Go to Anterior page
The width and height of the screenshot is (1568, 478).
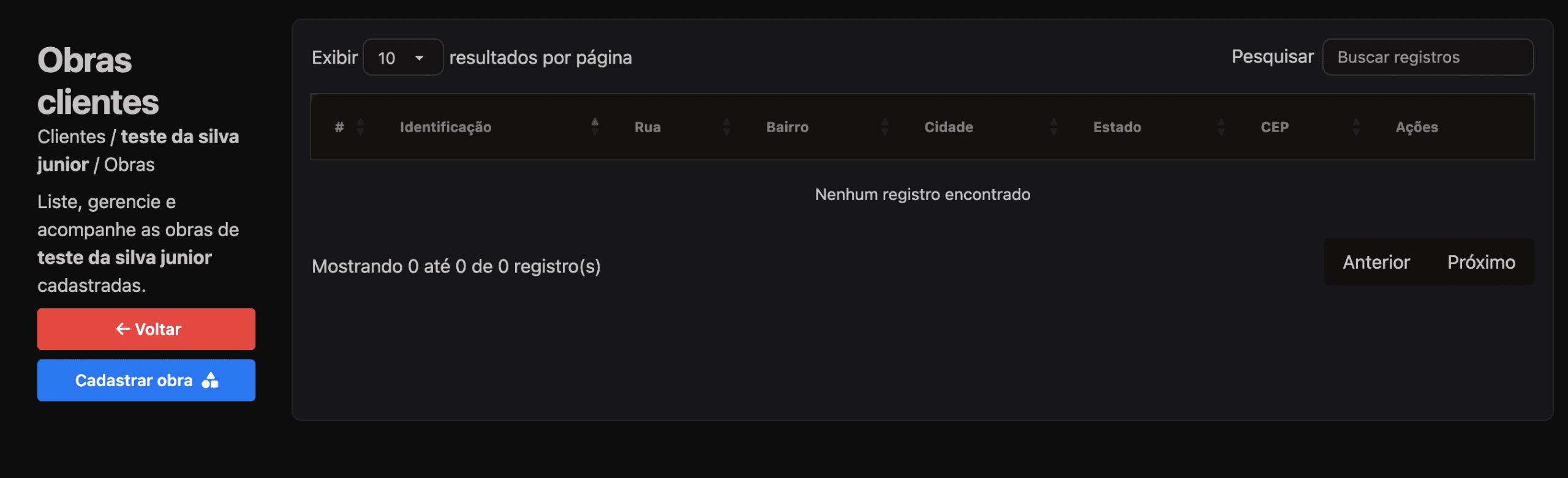tap(1376, 263)
